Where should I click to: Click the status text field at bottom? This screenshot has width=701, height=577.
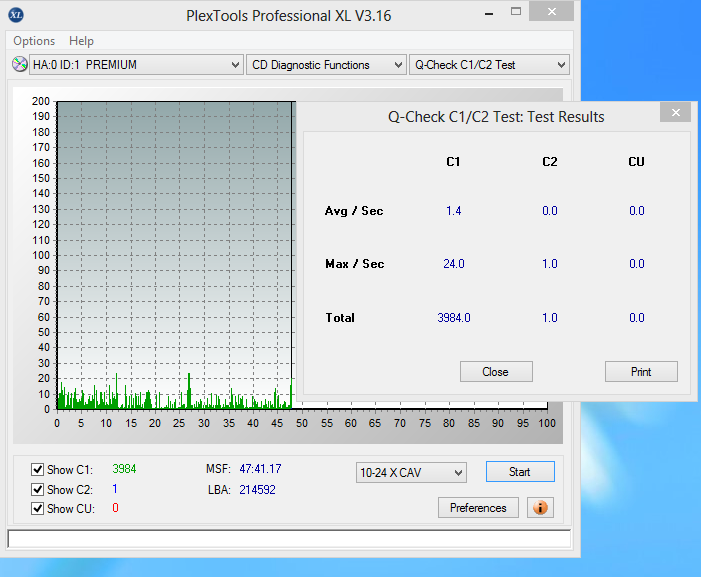tap(289, 539)
